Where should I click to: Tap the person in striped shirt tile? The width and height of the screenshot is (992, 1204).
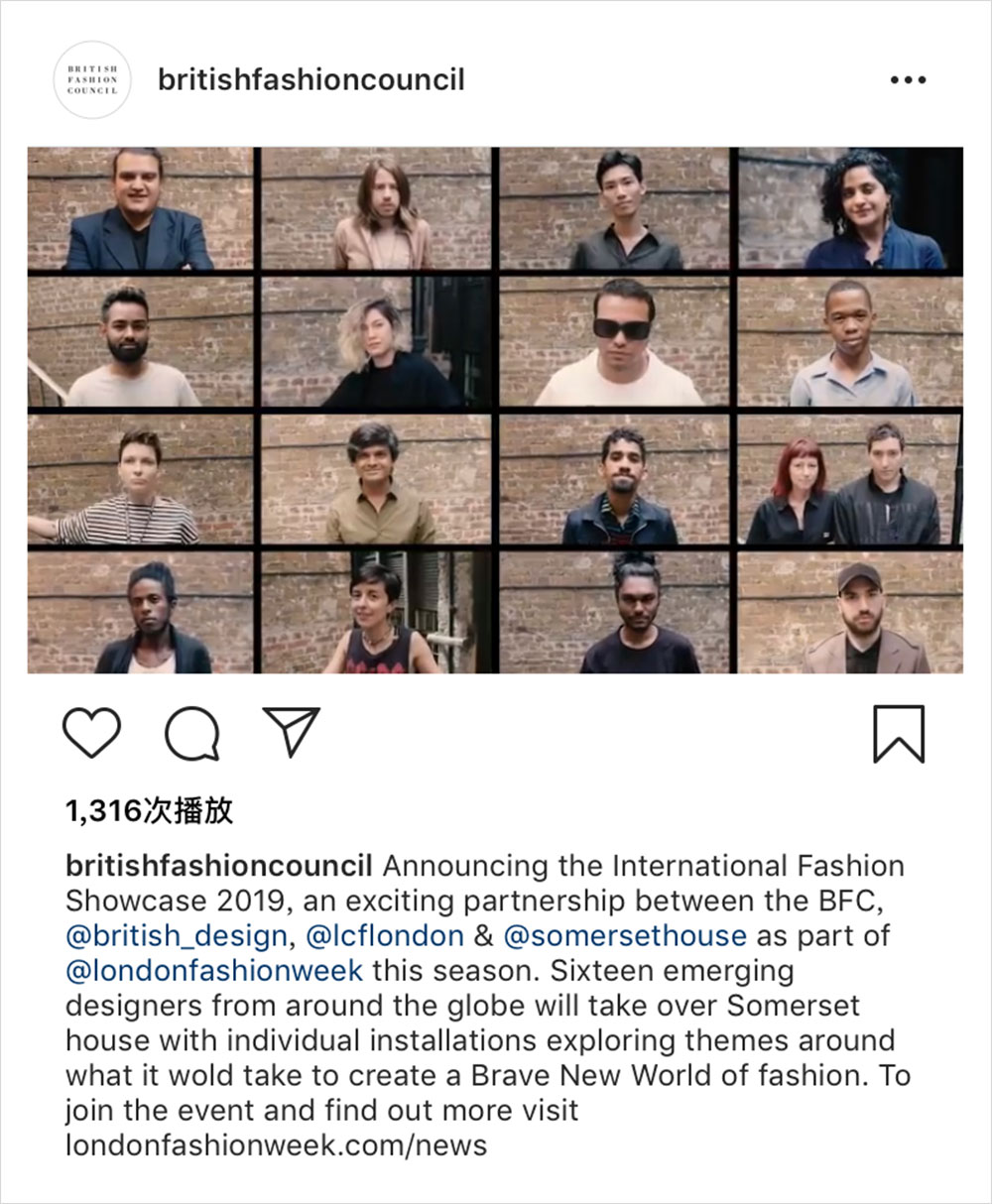coord(140,480)
